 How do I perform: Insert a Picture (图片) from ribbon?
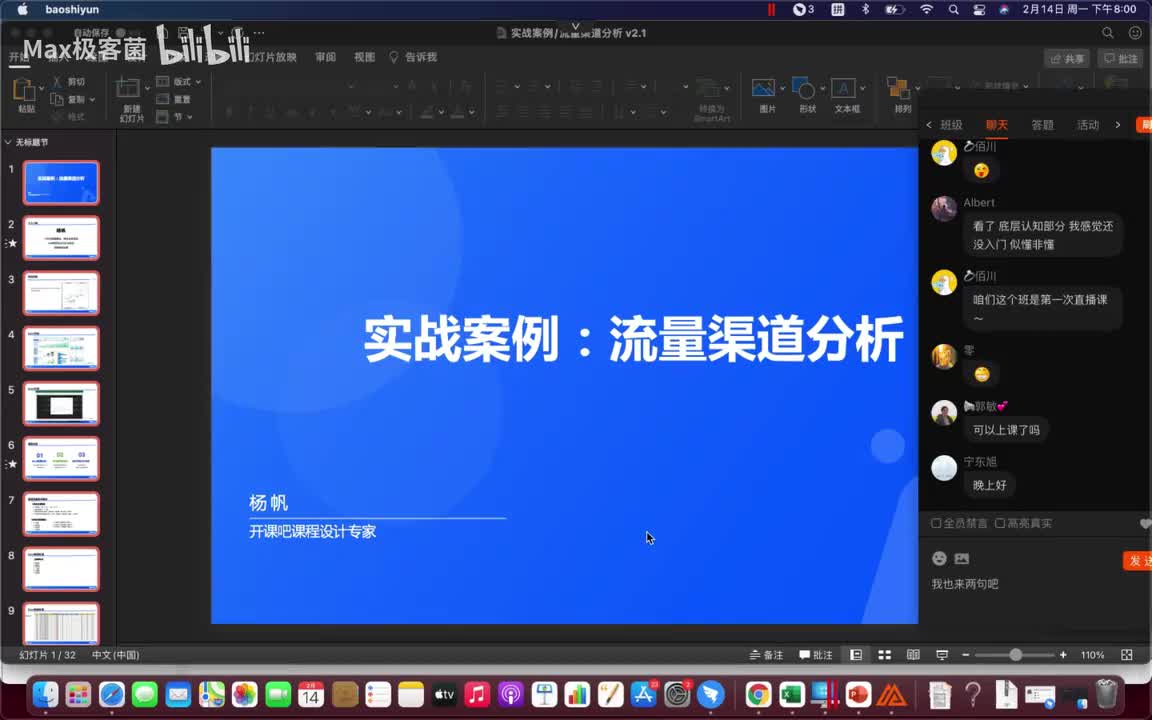tap(763, 88)
